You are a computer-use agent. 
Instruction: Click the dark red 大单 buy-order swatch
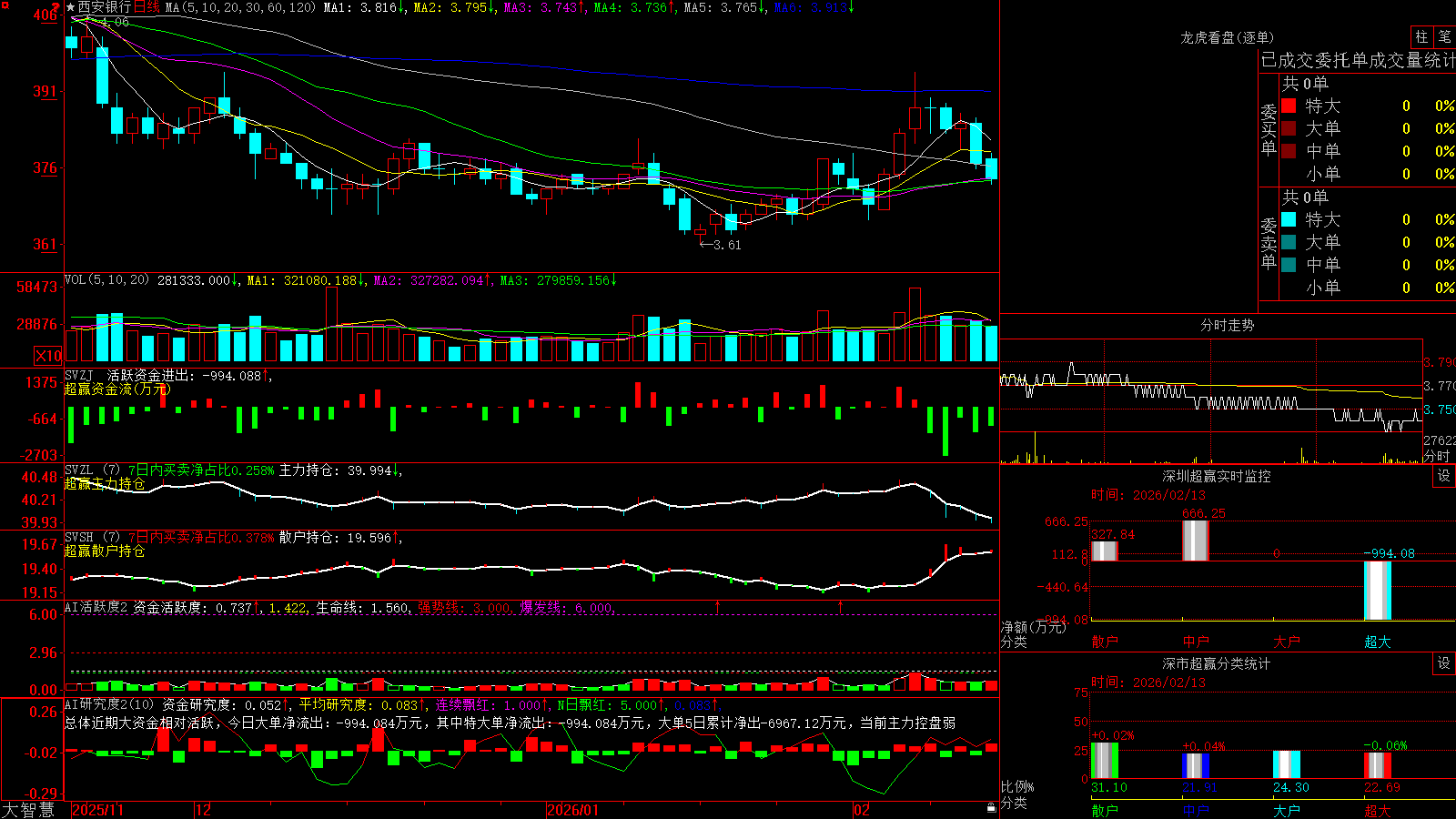click(1289, 128)
